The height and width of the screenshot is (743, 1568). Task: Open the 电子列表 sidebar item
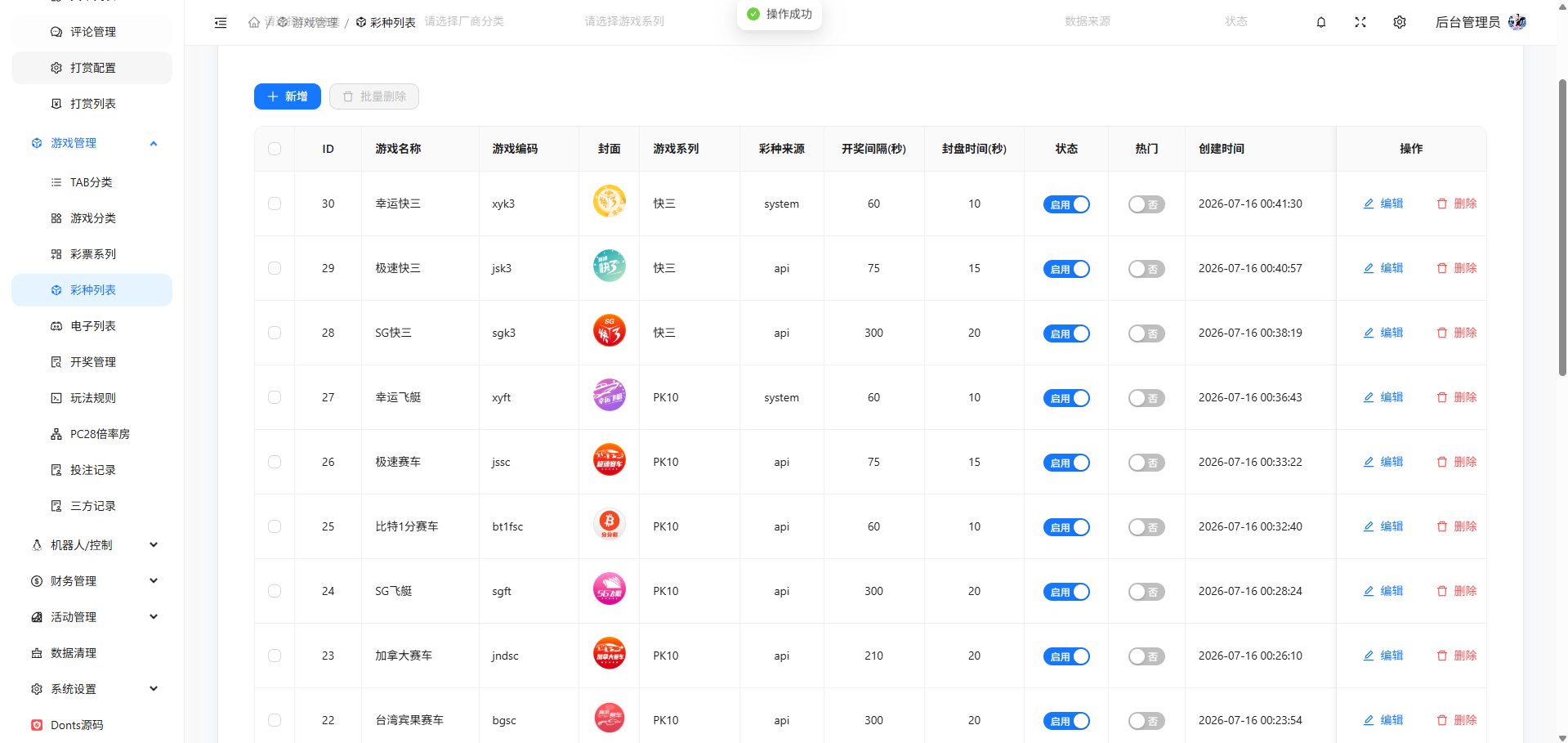[x=92, y=326]
